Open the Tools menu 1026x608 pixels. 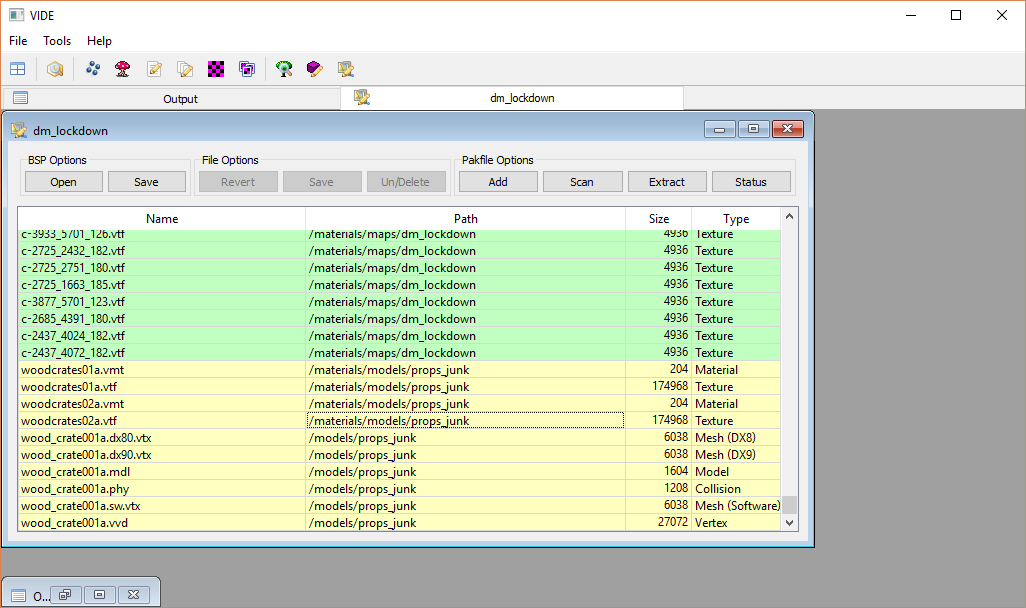(x=57, y=41)
